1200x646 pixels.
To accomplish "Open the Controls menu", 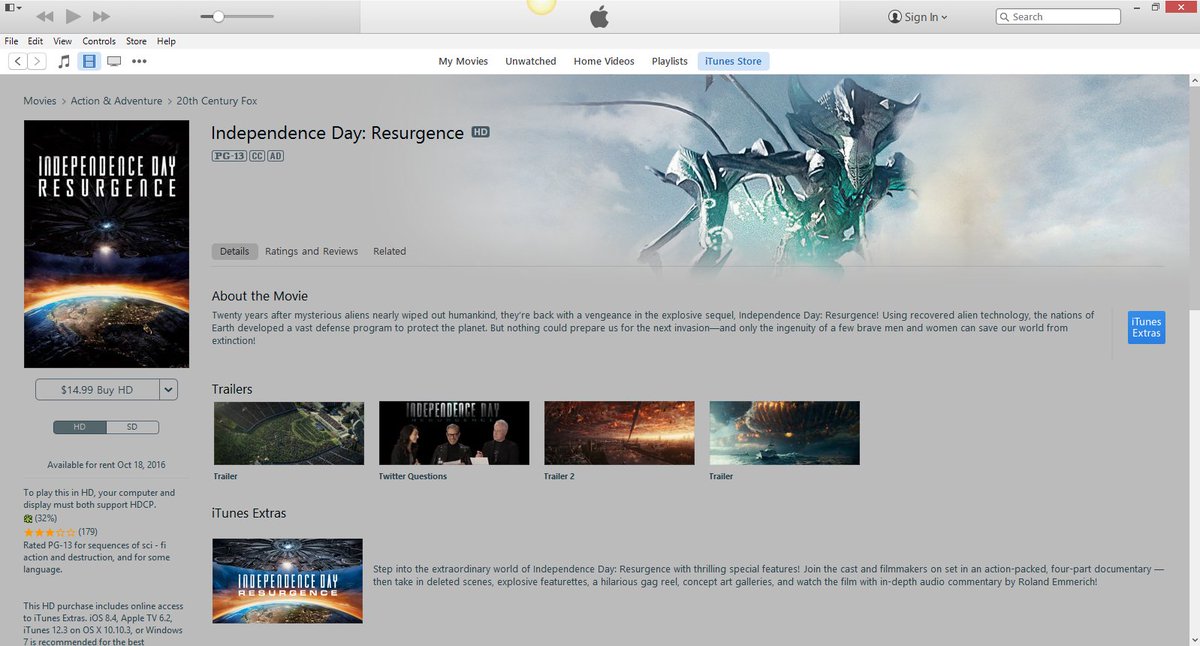I will coord(99,41).
